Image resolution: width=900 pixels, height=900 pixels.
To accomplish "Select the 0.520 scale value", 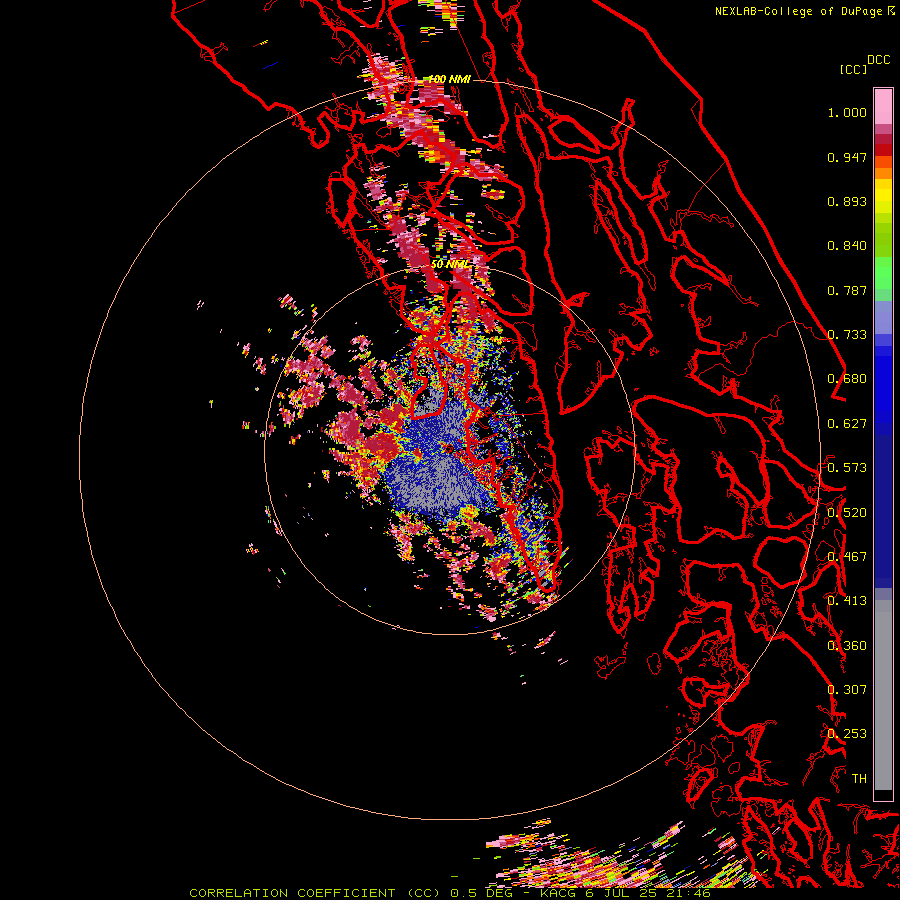I will [847, 513].
